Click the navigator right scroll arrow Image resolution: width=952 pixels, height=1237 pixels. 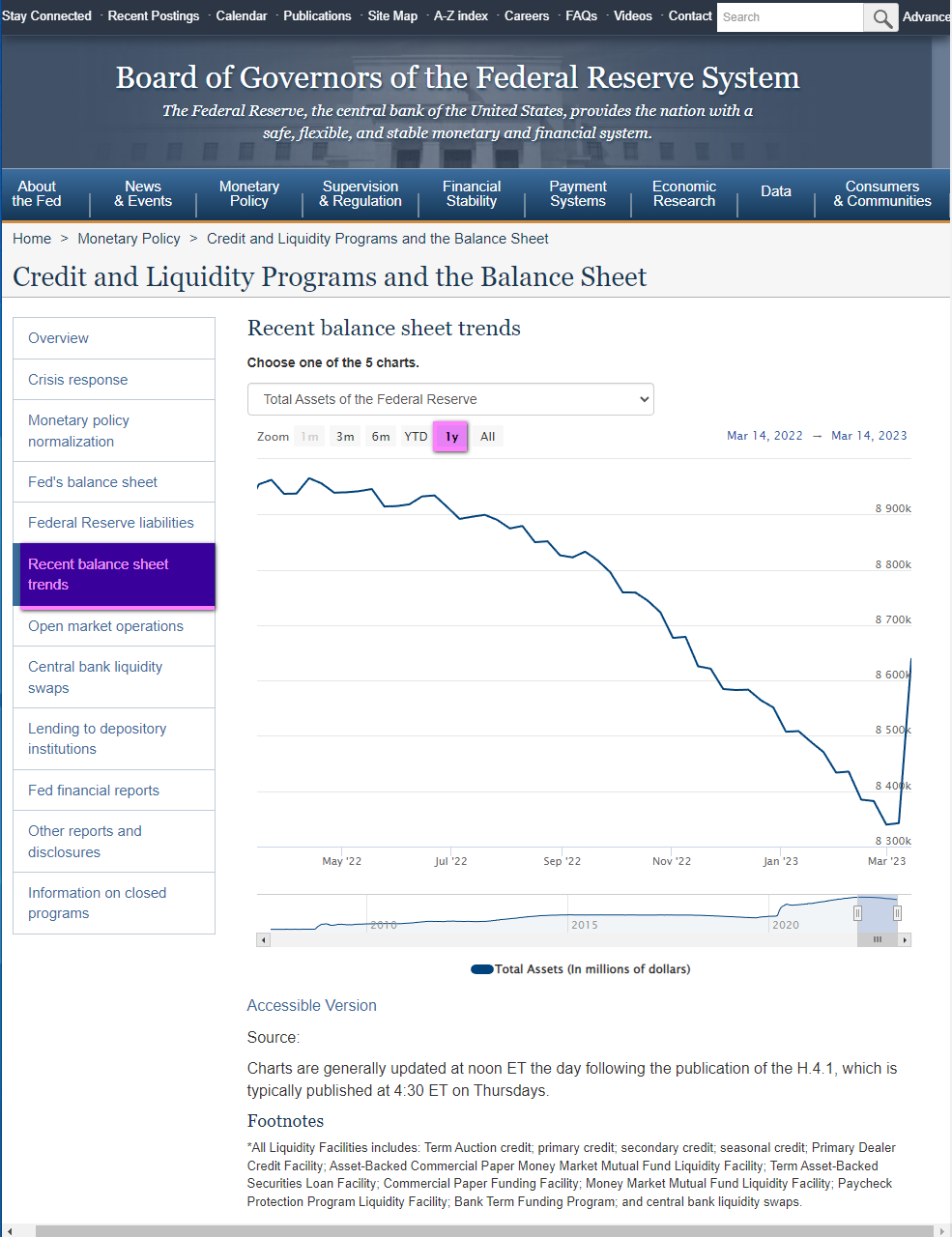click(905, 939)
